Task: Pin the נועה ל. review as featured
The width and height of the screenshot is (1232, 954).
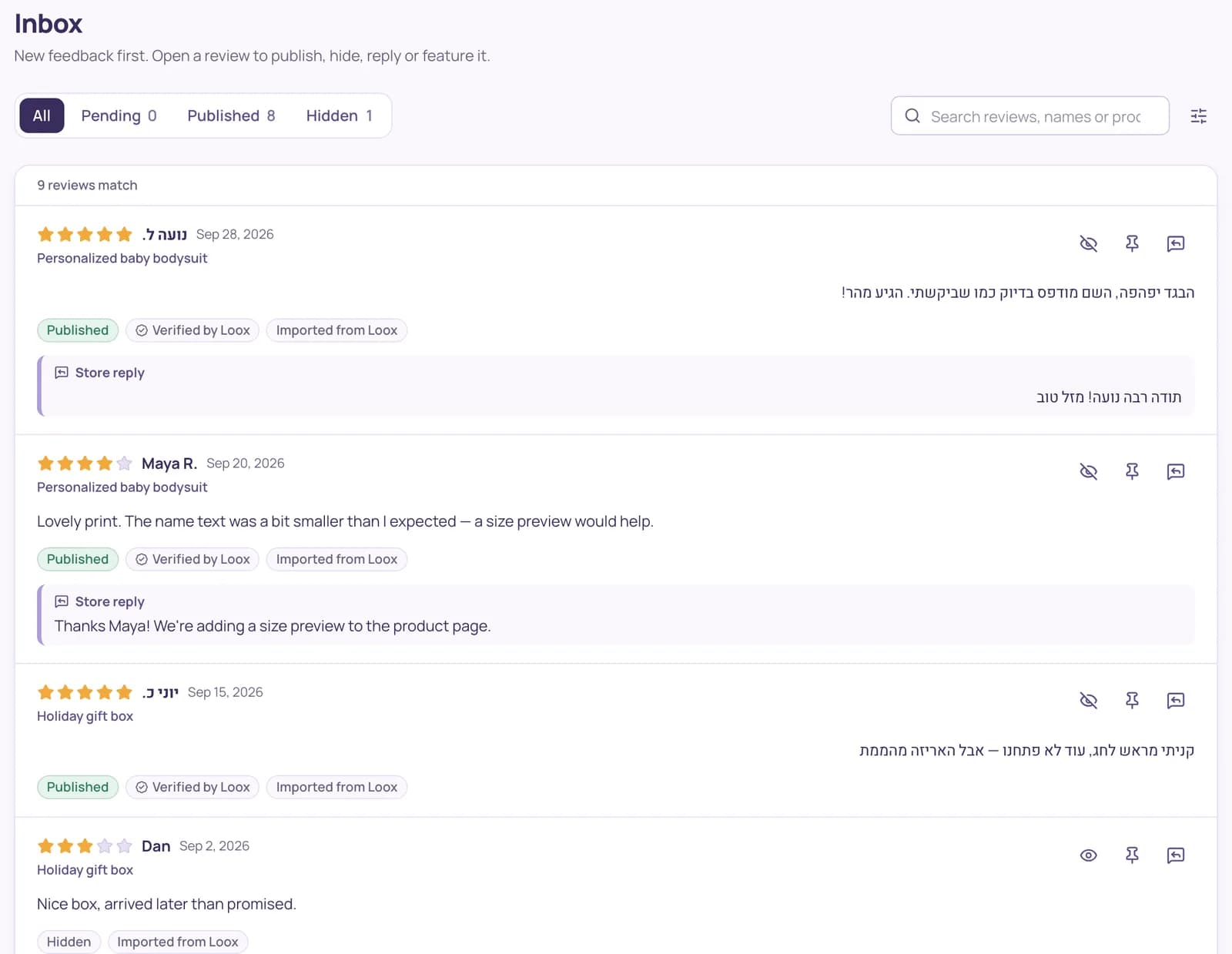Action: (1132, 244)
